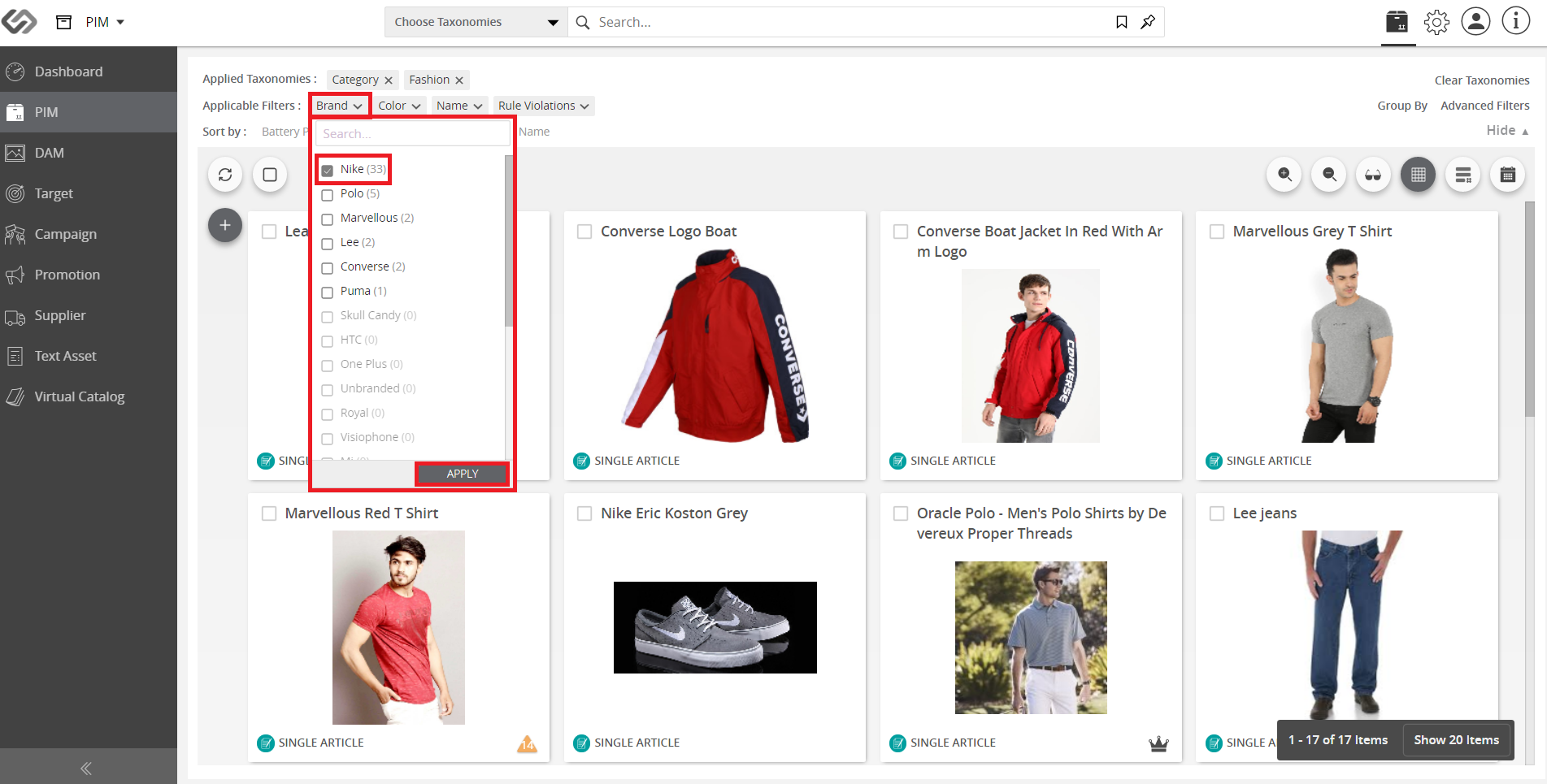
Task: Click the search magnifier icon
Action: tap(582, 23)
